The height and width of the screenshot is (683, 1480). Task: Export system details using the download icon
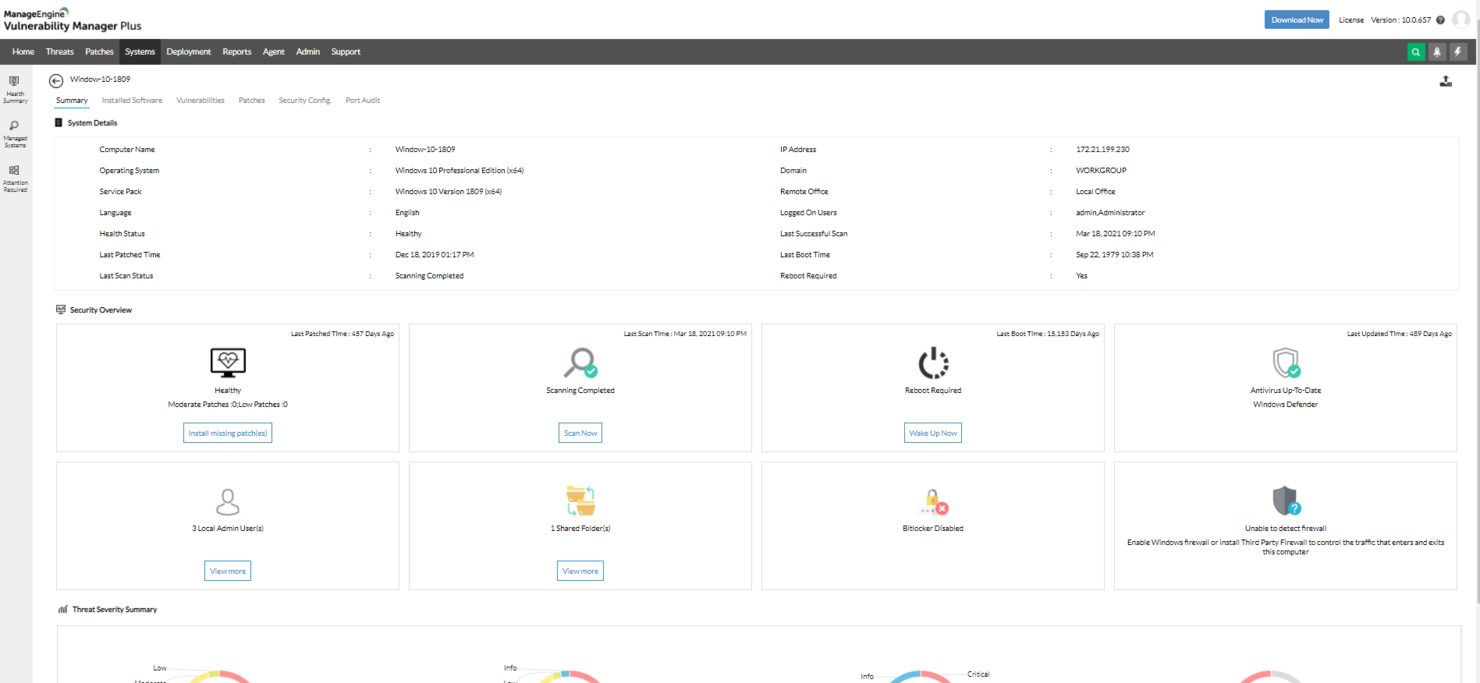[1446, 81]
